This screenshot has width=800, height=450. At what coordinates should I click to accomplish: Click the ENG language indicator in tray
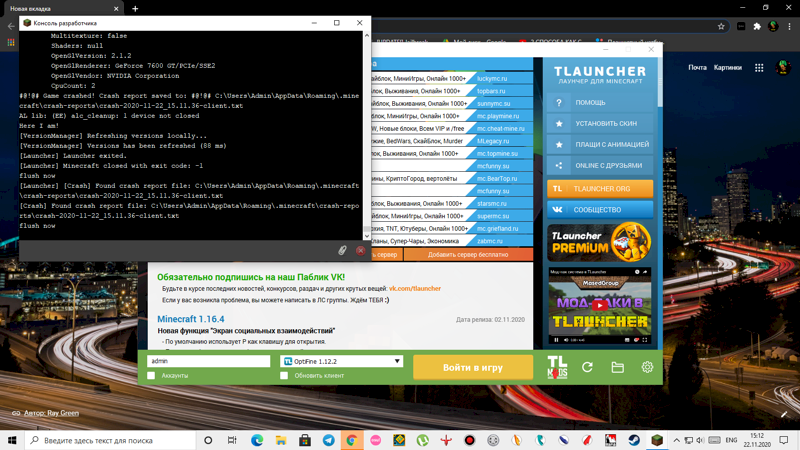click(731, 440)
